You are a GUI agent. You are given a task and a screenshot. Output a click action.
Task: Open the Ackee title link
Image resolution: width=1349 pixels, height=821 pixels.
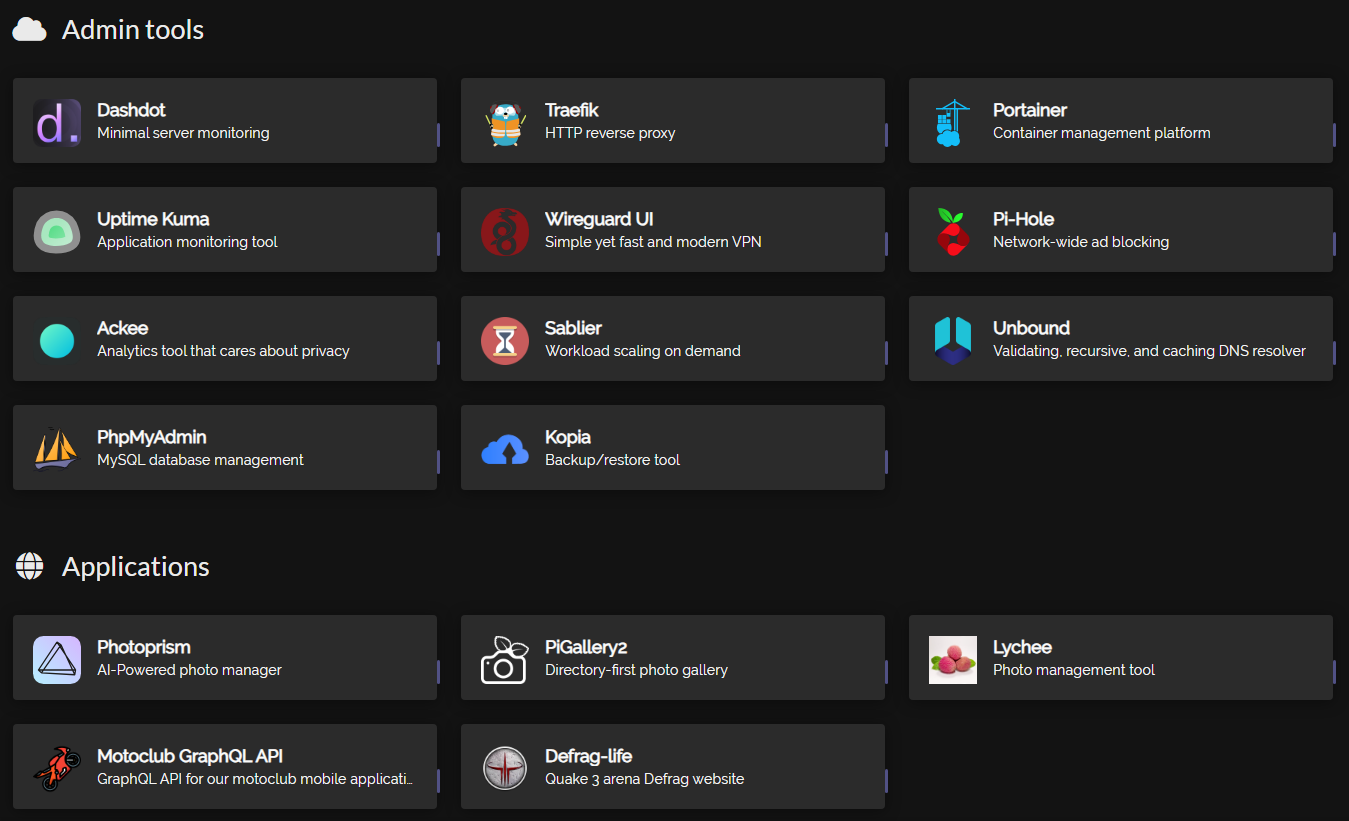click(x=123, y=328)
